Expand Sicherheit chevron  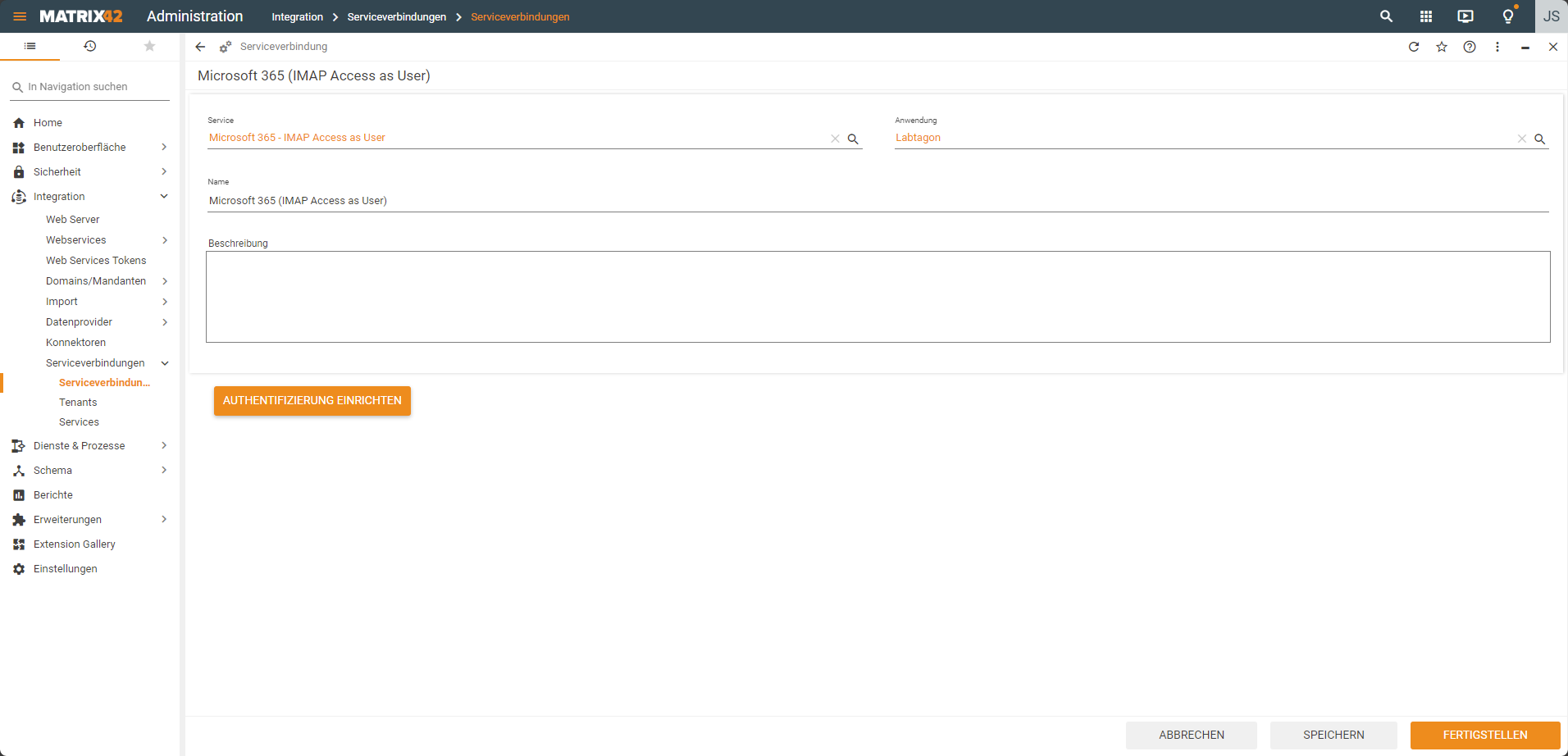(164, 172)
